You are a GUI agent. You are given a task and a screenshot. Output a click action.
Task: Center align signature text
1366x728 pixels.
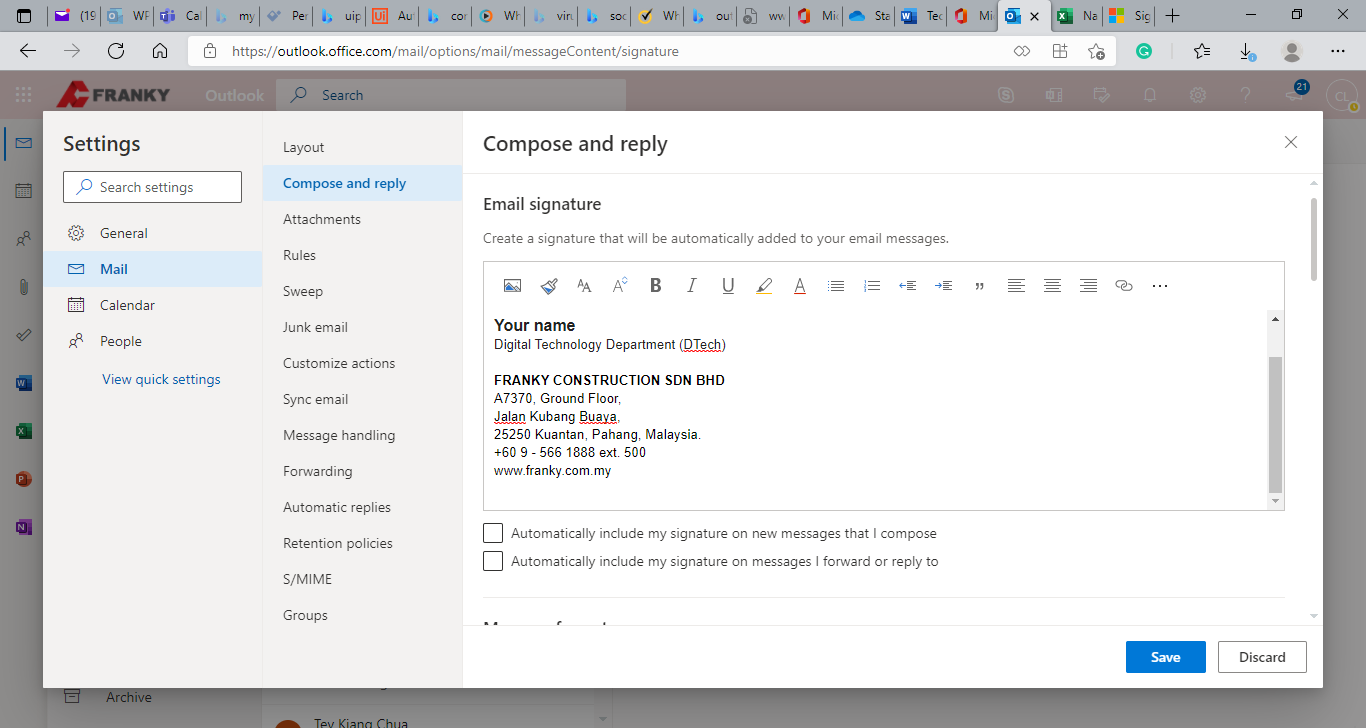(x=1052, y=286)
